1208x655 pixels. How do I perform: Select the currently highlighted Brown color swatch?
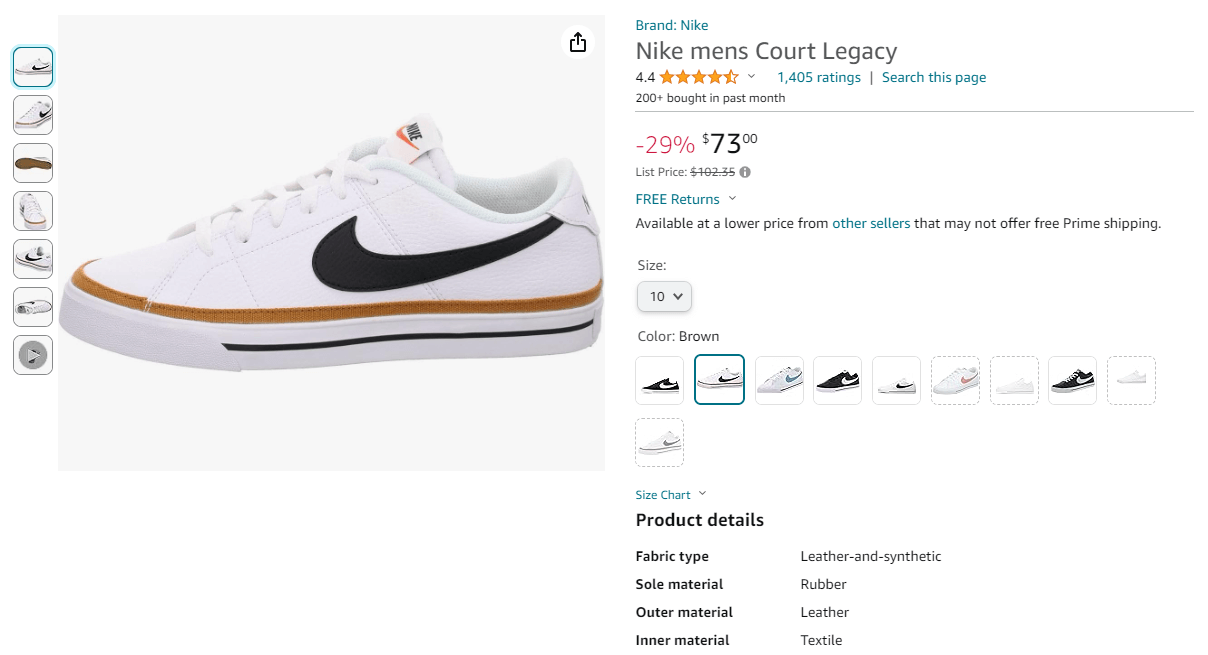coord(720,380)
